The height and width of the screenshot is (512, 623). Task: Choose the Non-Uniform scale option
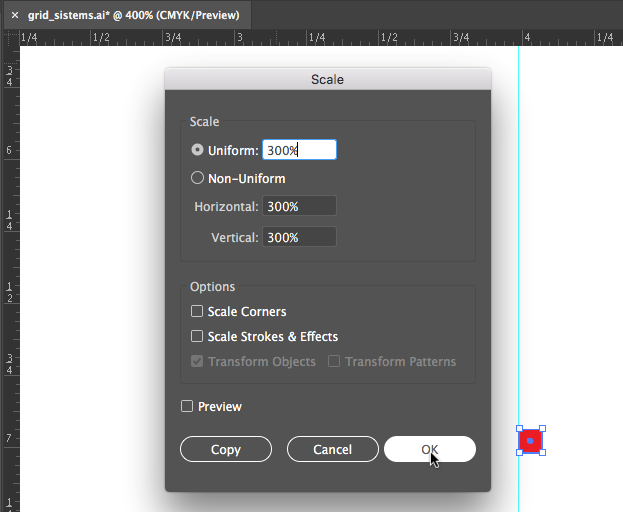coord(197,179)
